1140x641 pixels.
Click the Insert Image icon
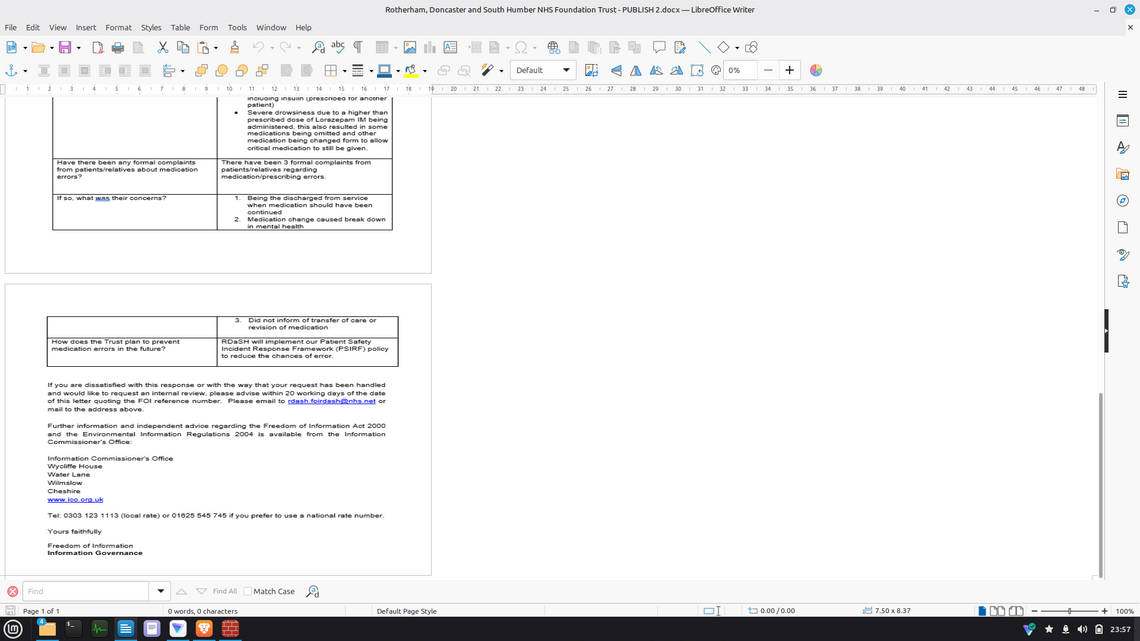coord(410,47)
